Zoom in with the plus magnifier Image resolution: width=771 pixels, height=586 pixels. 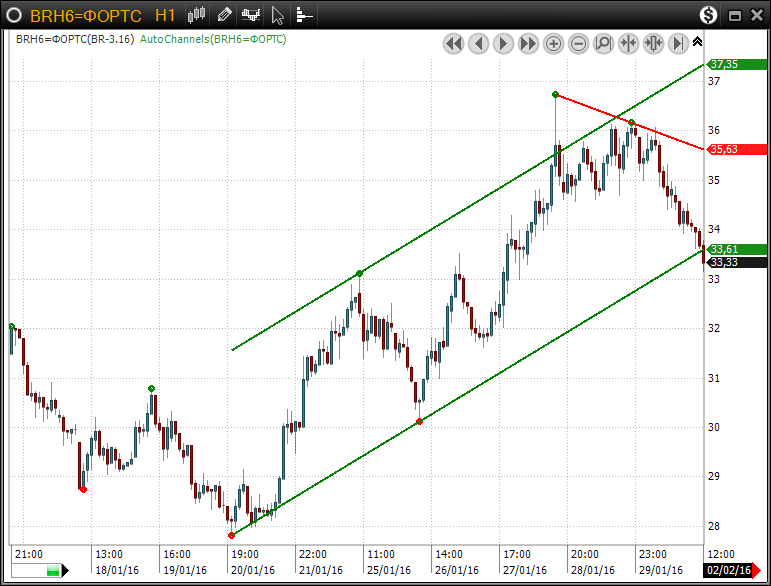coord(554,43)
